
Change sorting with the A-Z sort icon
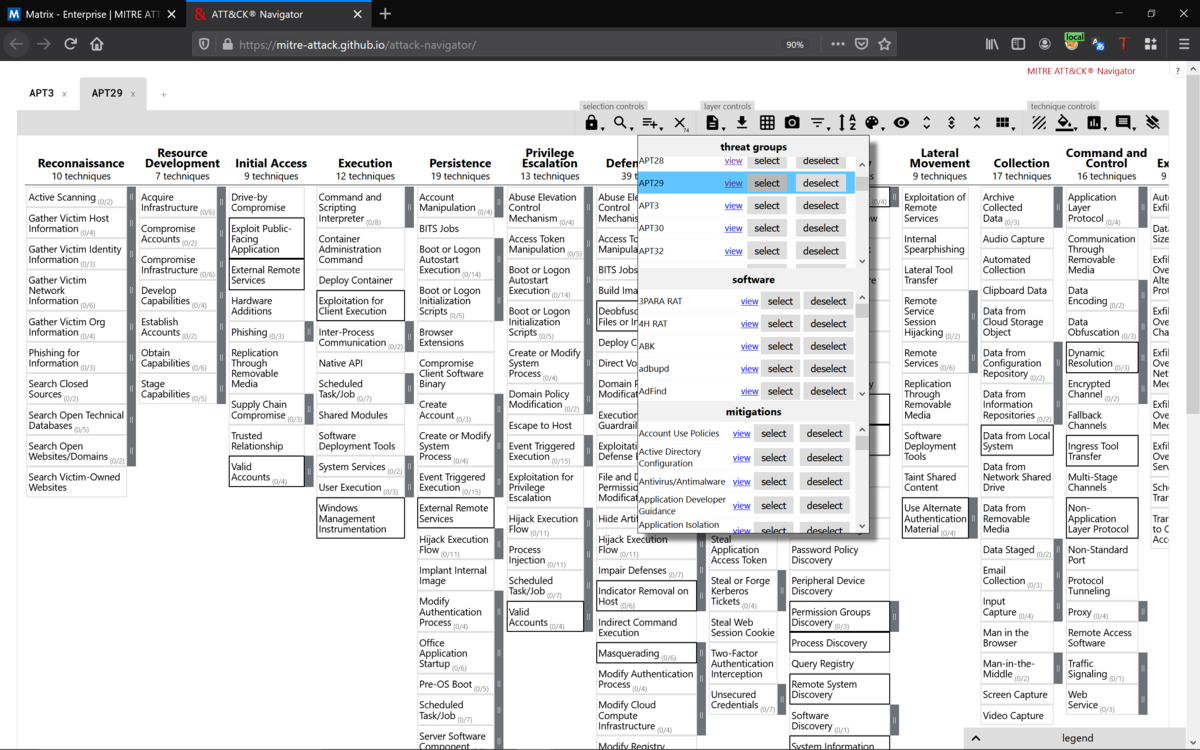[847, 123]
